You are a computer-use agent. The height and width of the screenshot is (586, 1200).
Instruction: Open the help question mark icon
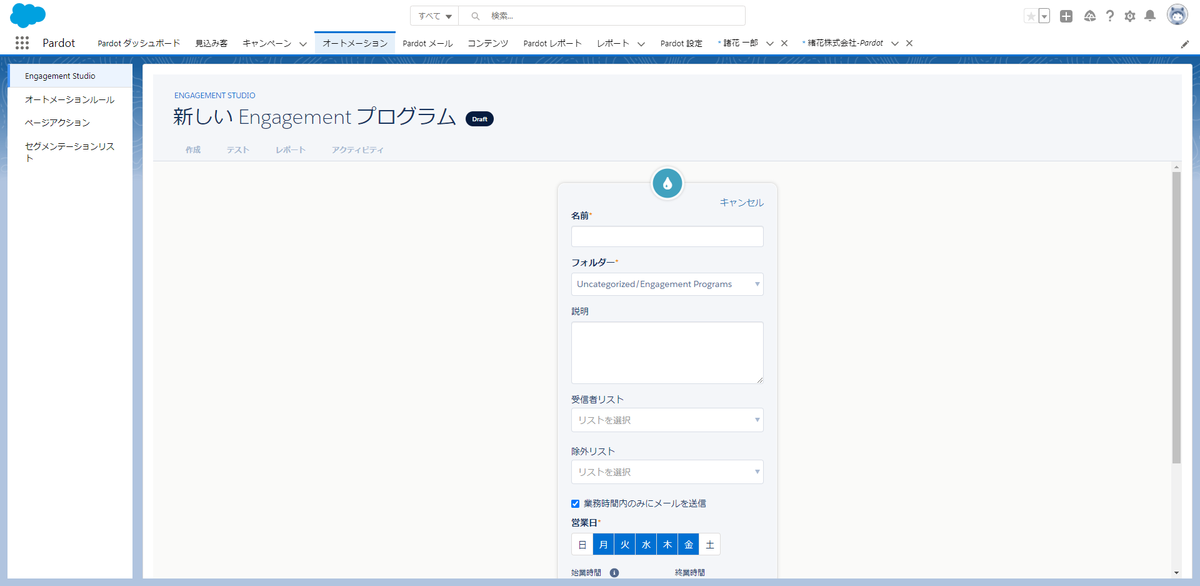click(1109, 16)
